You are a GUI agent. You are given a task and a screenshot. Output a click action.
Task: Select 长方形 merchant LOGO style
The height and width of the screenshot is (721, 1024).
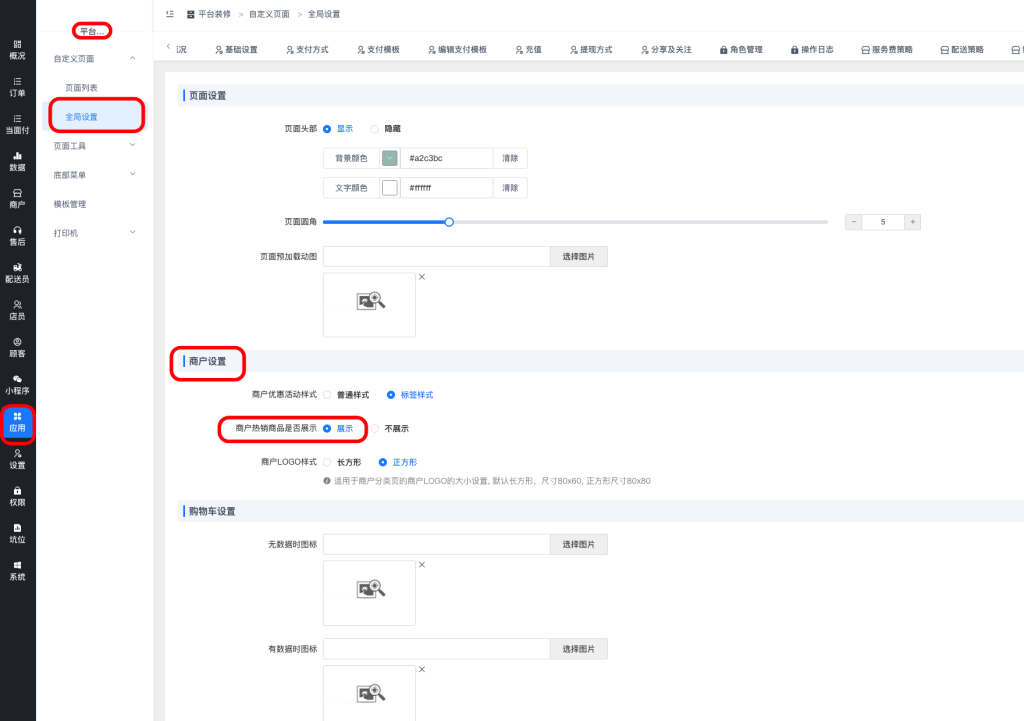(327, 462)
